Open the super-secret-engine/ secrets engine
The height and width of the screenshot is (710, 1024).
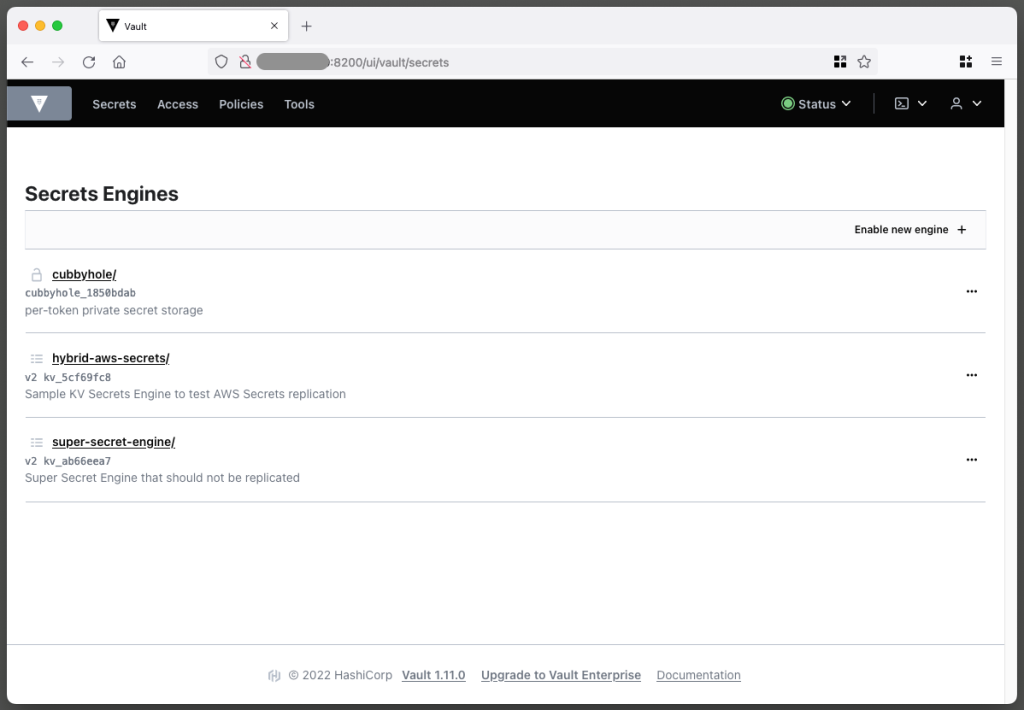coord(113,441)
